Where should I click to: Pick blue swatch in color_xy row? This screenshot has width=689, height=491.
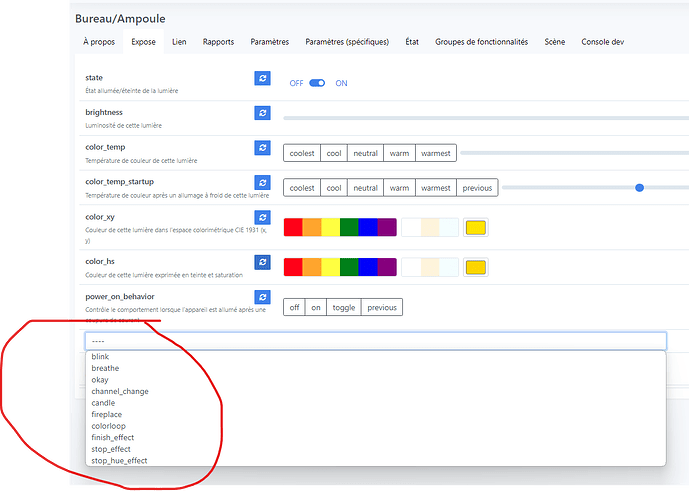coord(368,227)
